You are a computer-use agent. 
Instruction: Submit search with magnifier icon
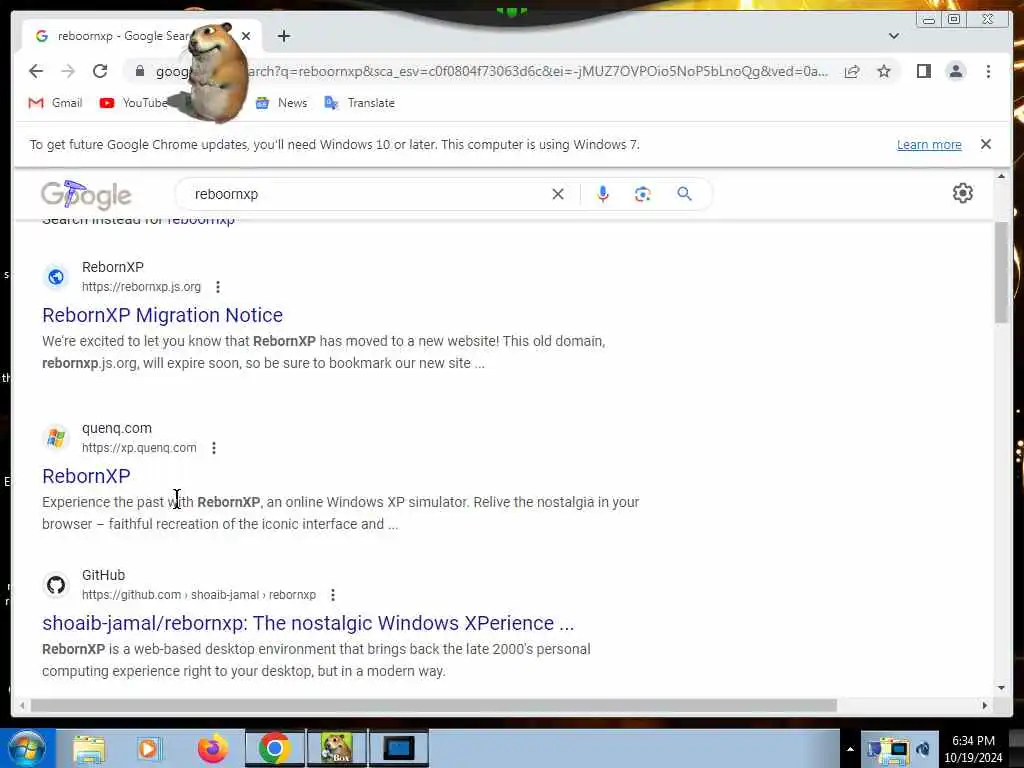(684, 194)
